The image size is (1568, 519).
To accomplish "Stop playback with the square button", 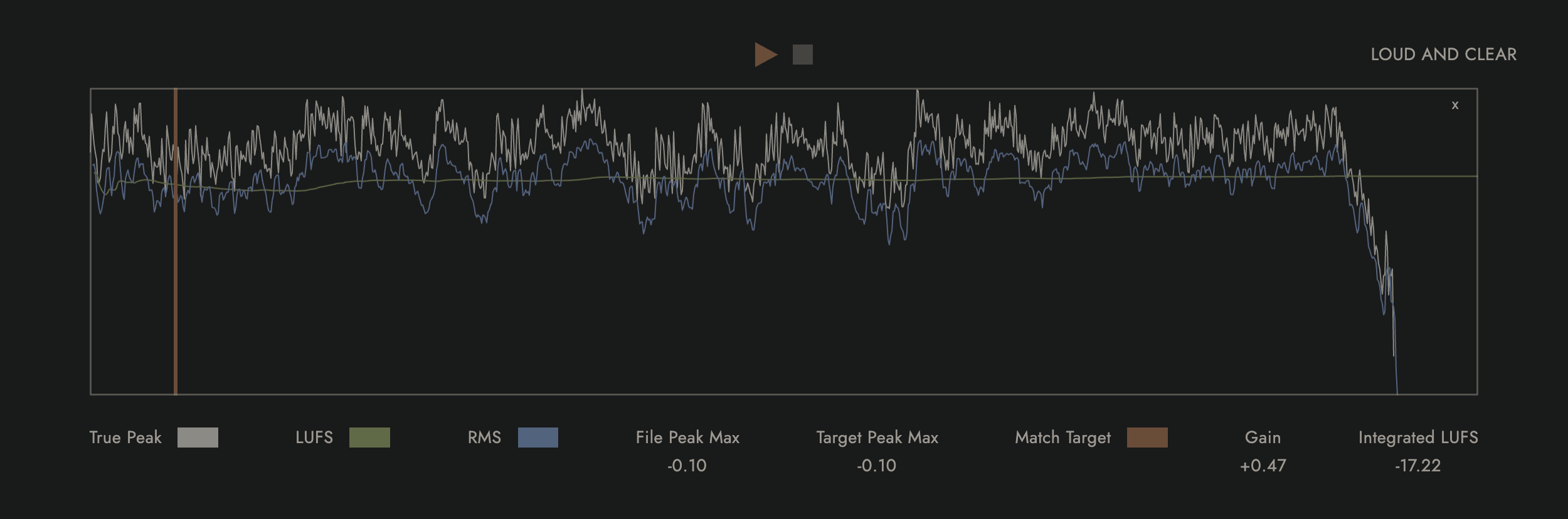I will coord(802,55).
